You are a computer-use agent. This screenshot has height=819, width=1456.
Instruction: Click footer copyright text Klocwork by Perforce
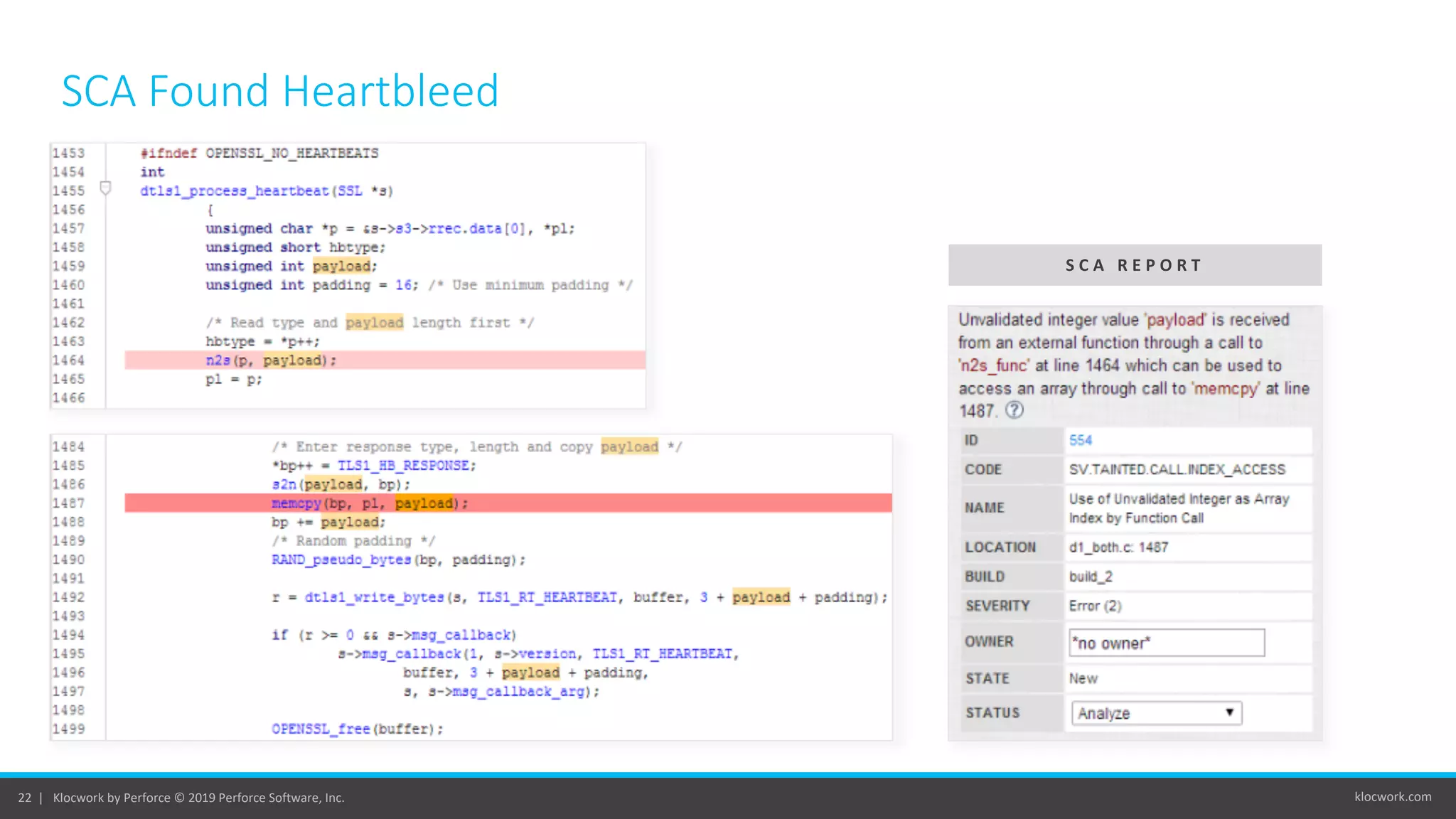tap(198, 798)
